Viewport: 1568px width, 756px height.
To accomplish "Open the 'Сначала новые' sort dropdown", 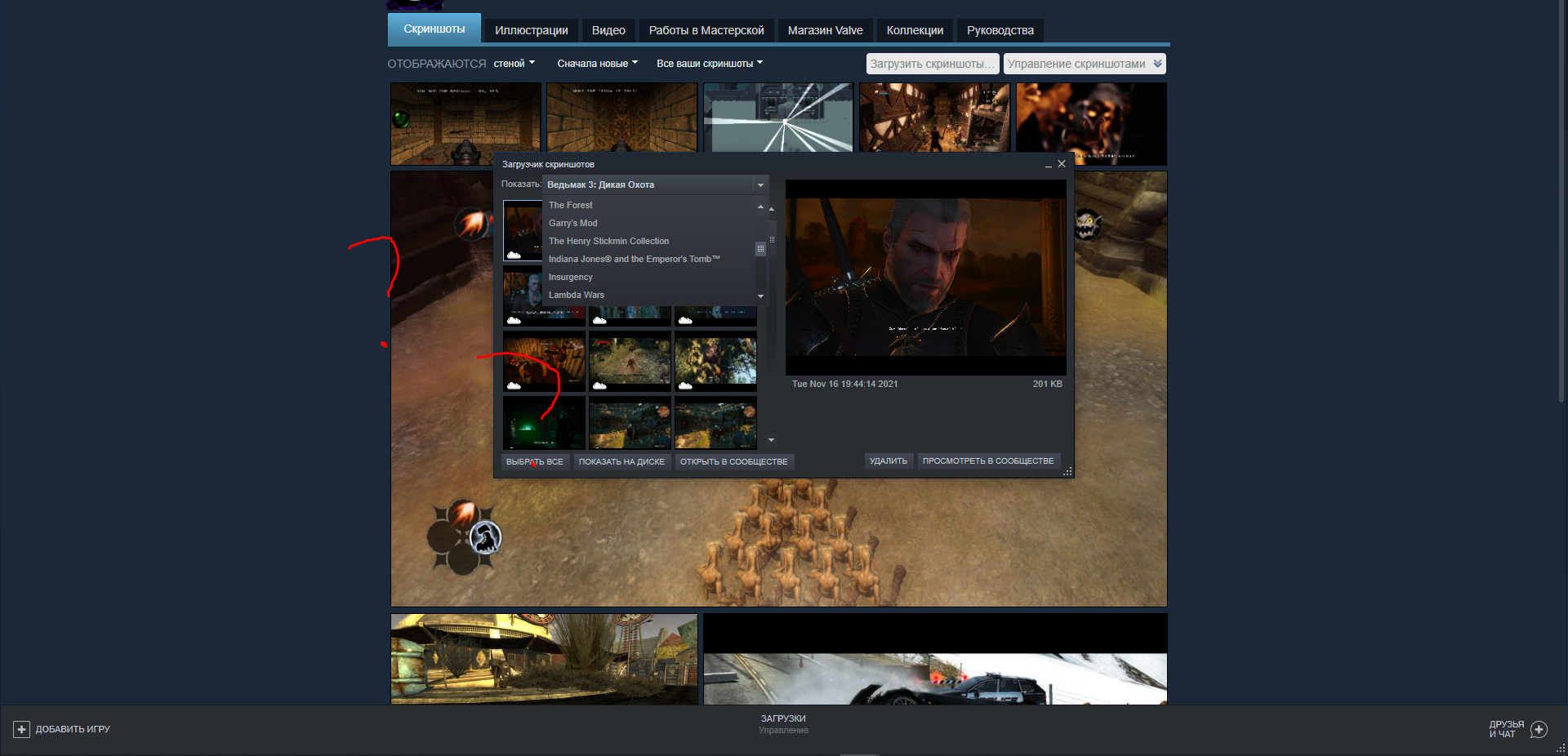I will pos(598,64).
